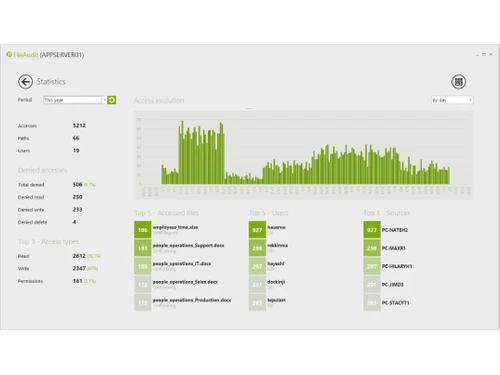The height and width of the screenshot is (375, 500).
Task: Maximize the FileAudit window
Action: tap(484, 54)
